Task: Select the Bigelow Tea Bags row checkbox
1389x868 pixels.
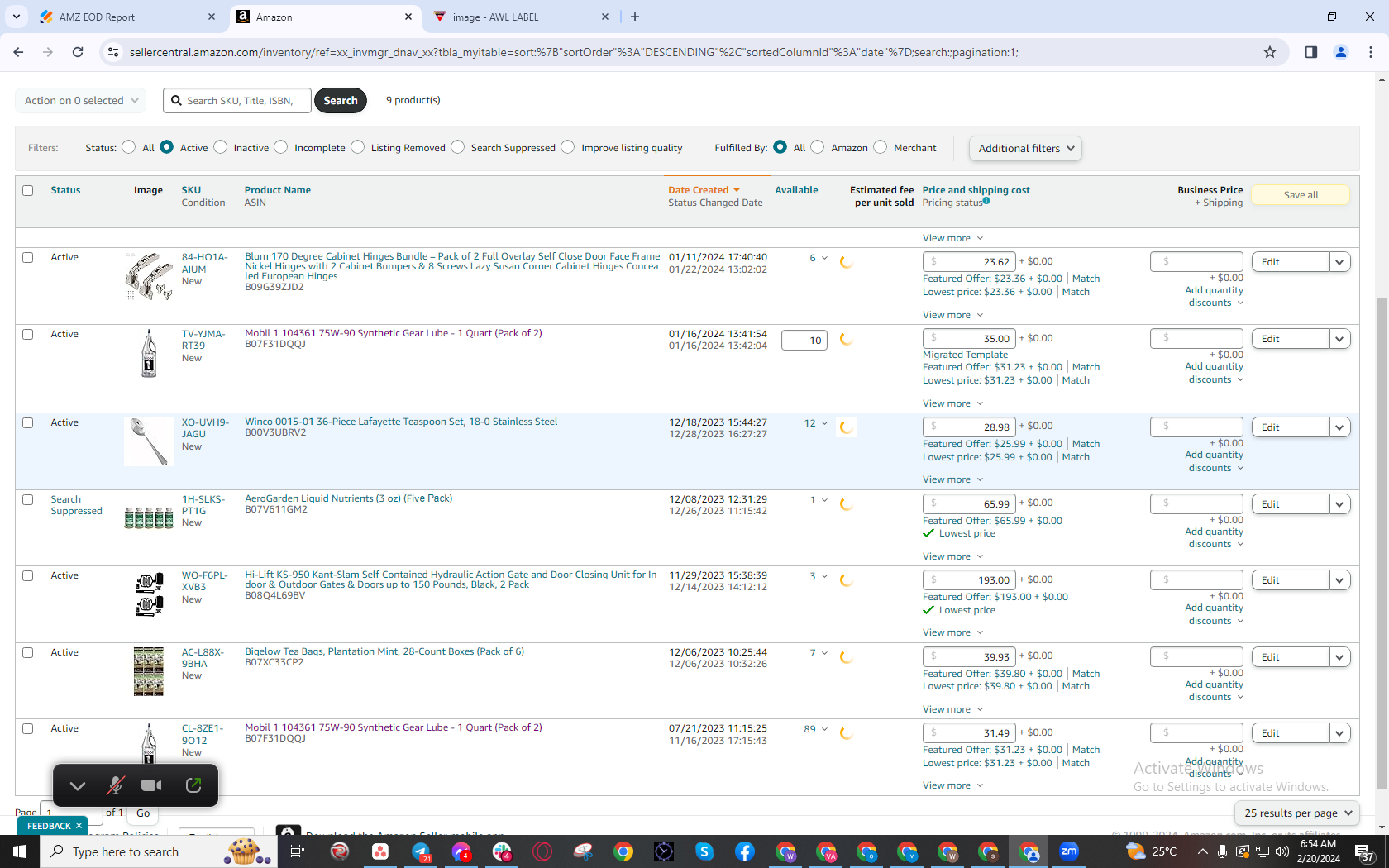Action: tap(28, 652)
